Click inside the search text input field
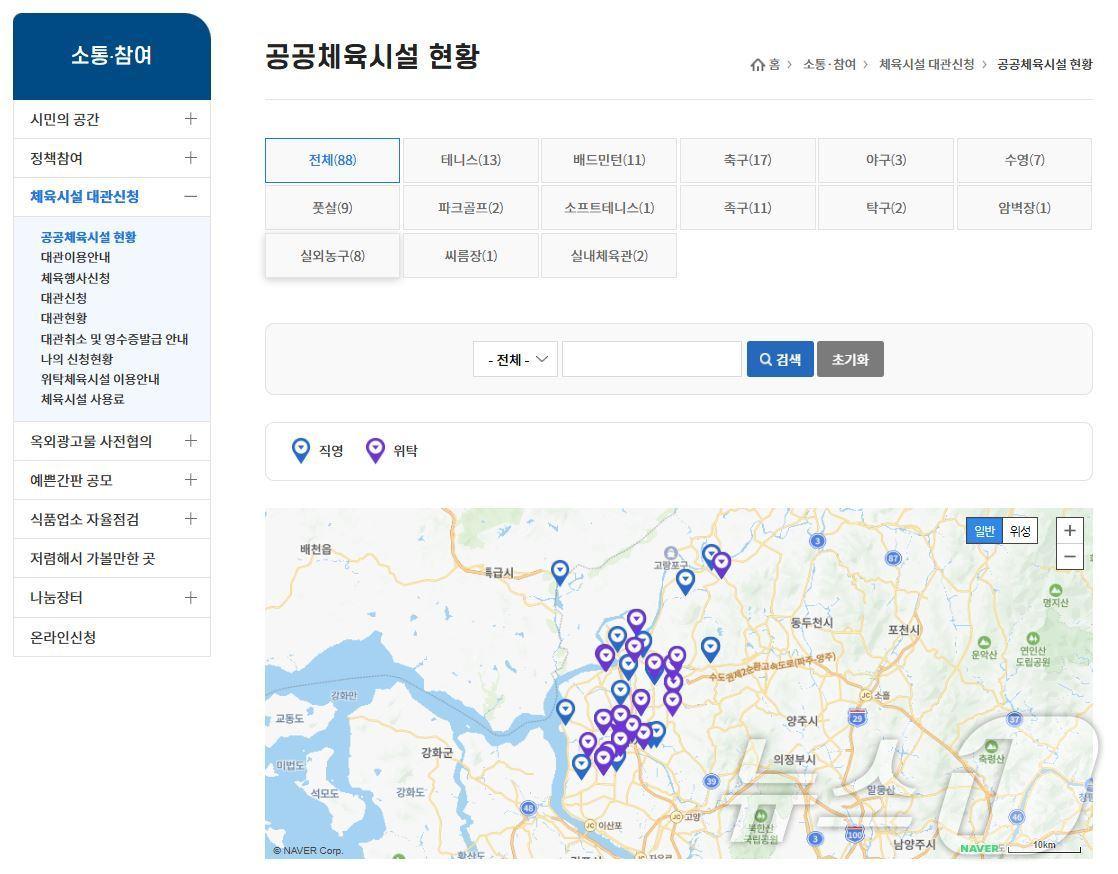 (651, 358)
